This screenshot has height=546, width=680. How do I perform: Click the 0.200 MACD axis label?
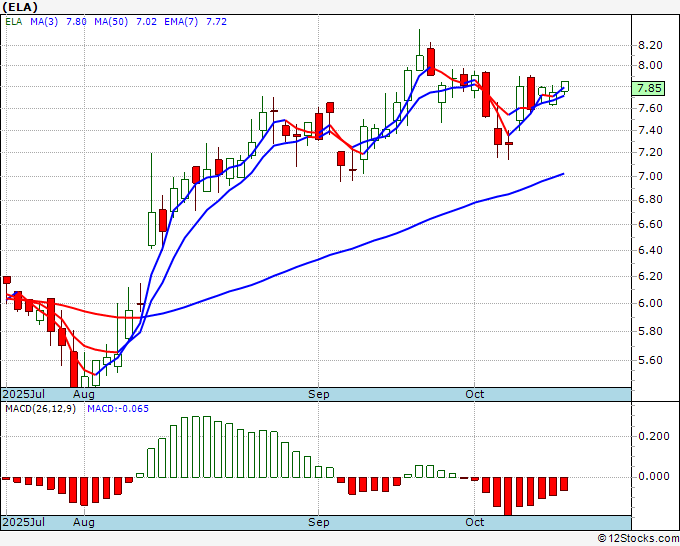[x=654, y=436]
